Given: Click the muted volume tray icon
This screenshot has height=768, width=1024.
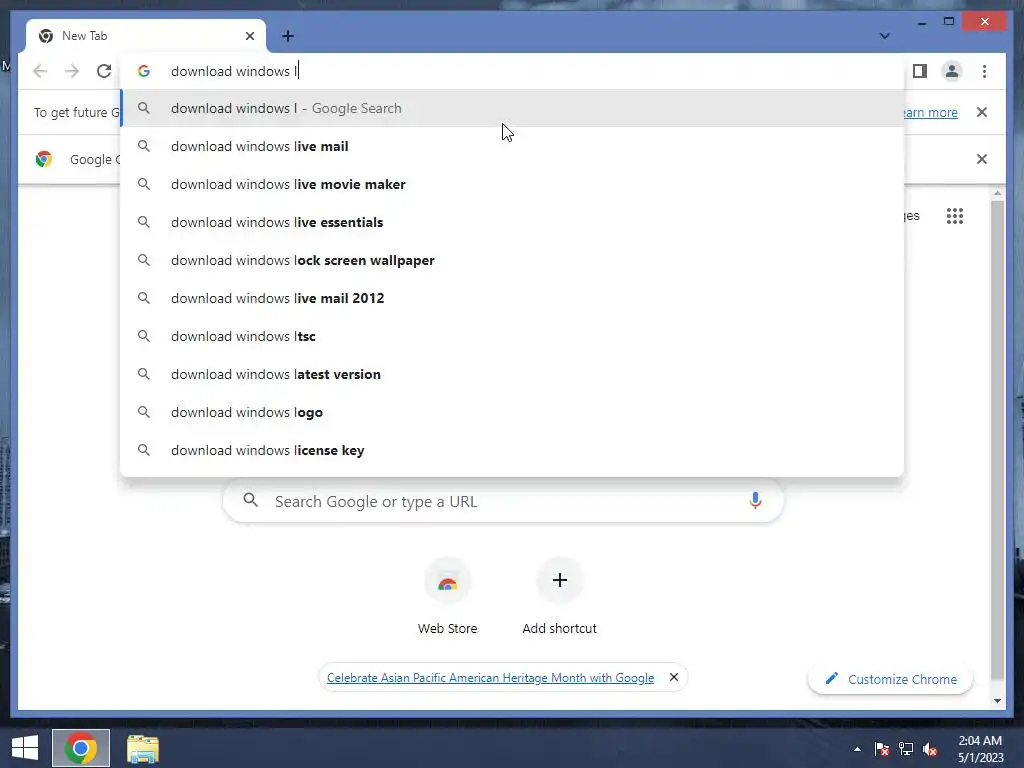Looking at the screenshot, I should [x=930, y=749].
